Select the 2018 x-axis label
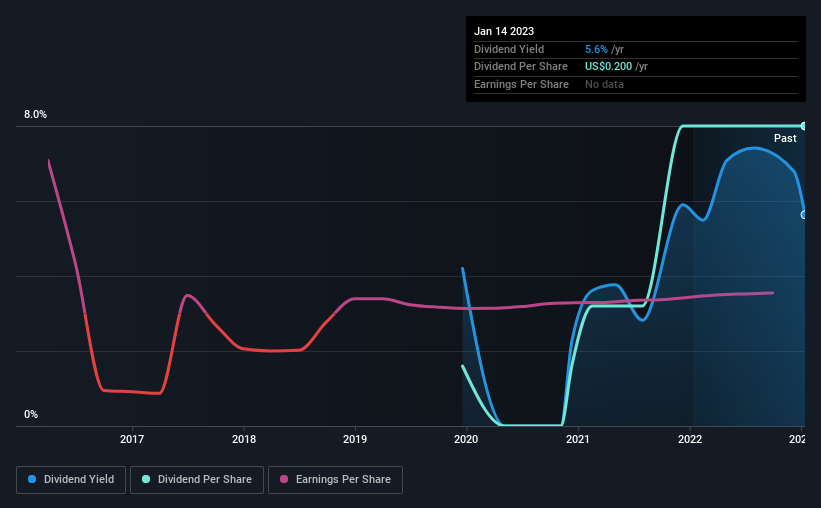 tap(244, 439)
